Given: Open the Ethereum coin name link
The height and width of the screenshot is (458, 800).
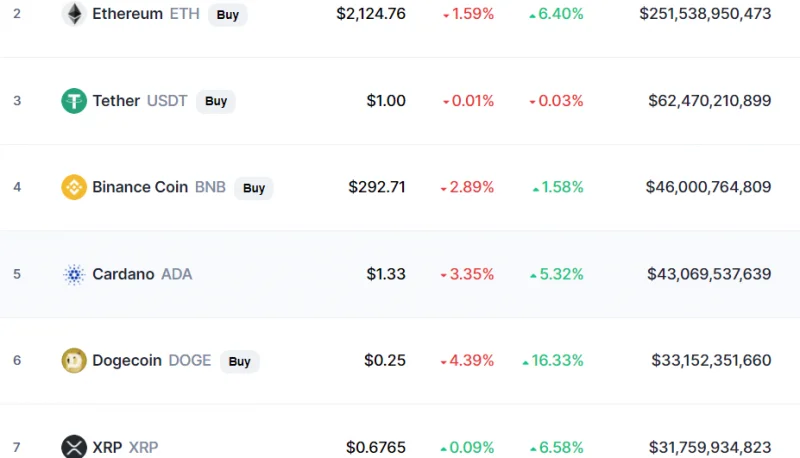Looking at the screenshot, I should click(128, 14).
